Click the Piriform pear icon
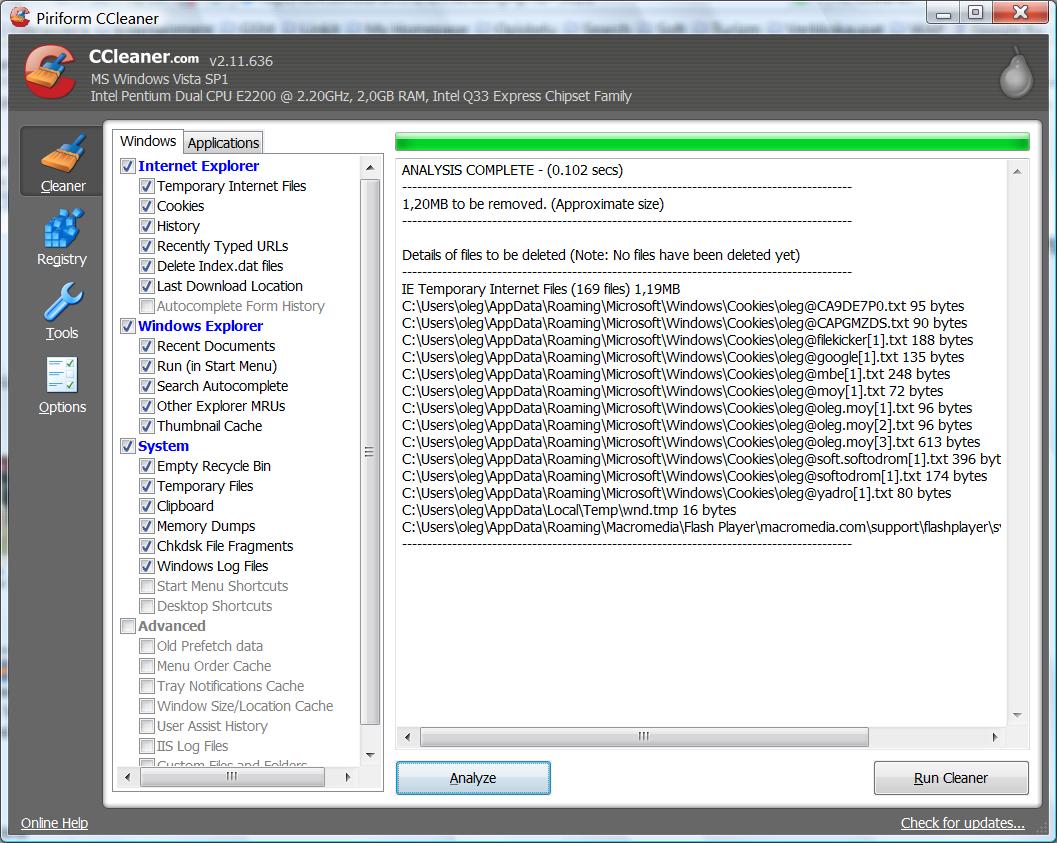 pyautogui.click(x=1017, y=72)
